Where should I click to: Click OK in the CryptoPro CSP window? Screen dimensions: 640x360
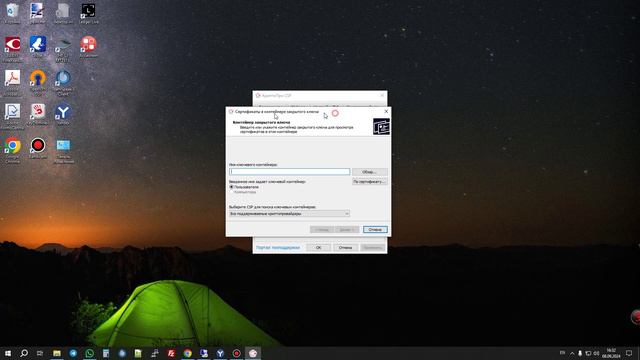click(318, 247)
